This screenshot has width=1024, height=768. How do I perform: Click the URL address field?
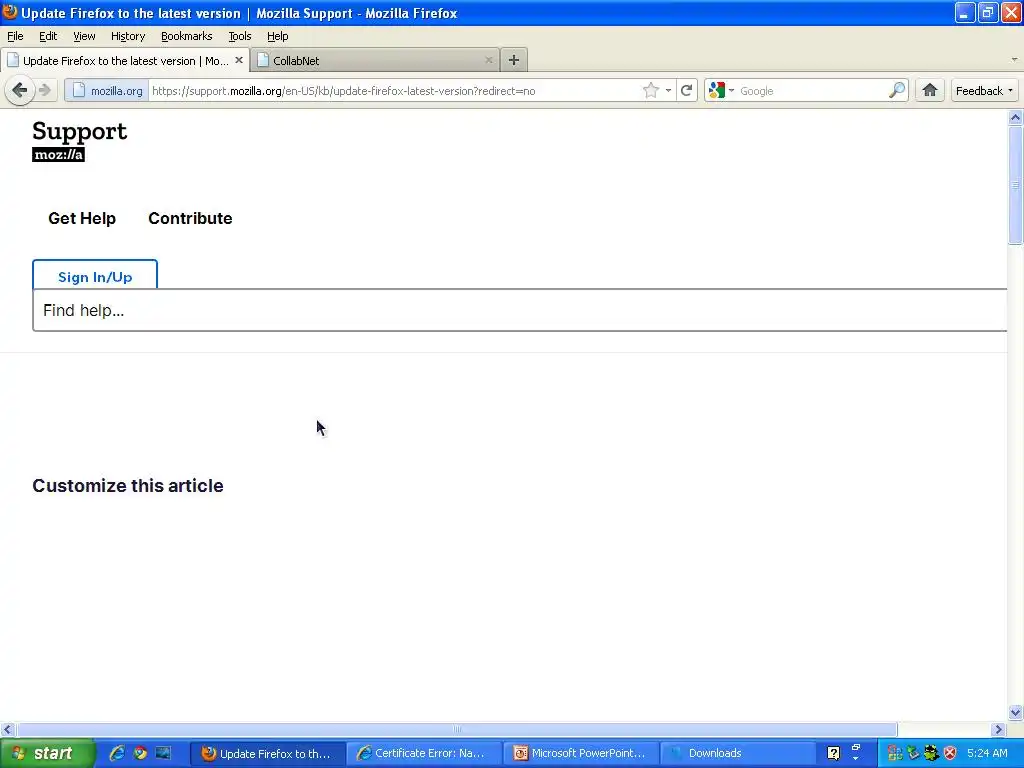[x=394, y=91]
